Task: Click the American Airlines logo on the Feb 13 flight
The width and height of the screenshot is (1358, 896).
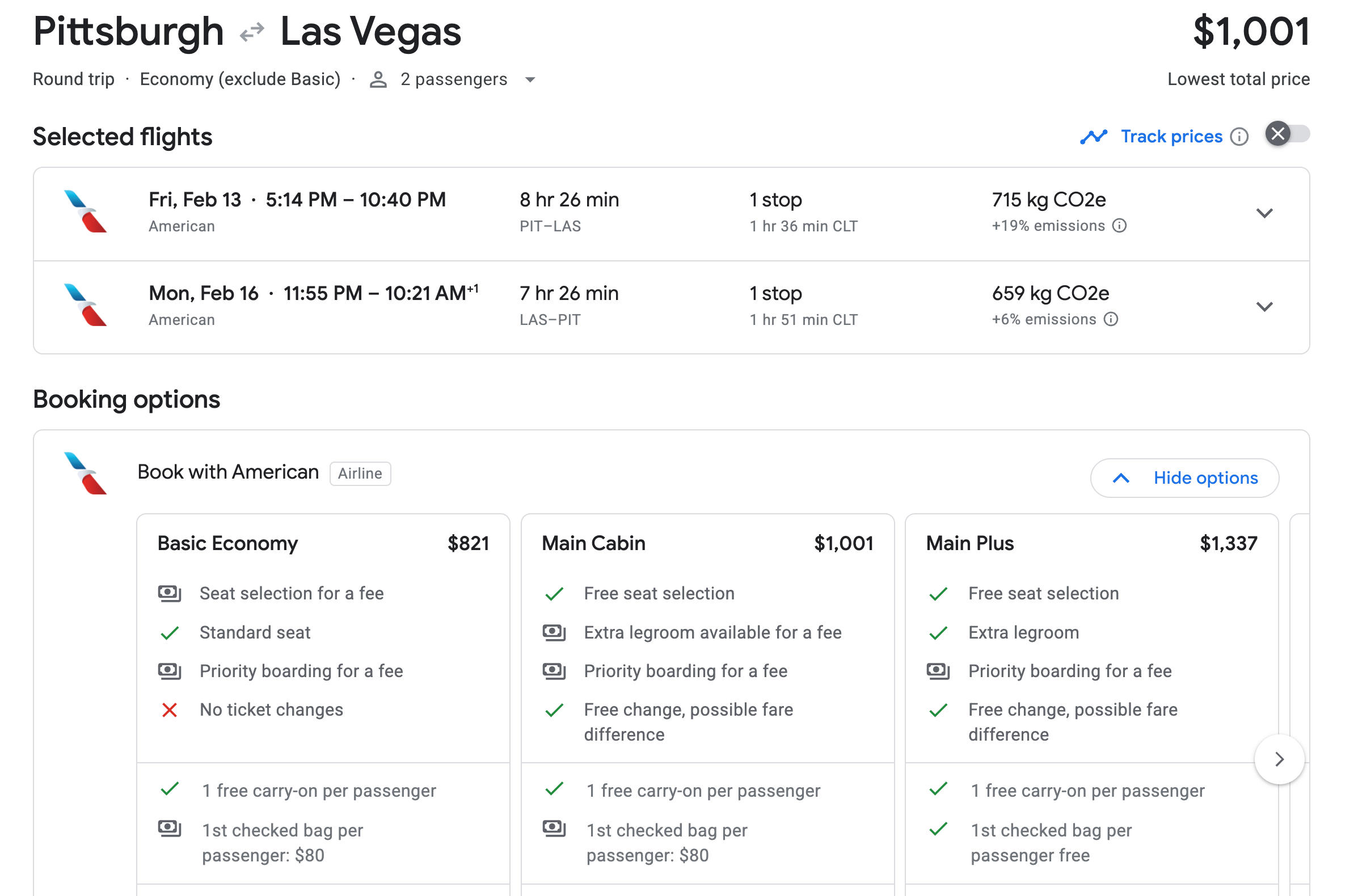Action: click(x=85, y=212)
